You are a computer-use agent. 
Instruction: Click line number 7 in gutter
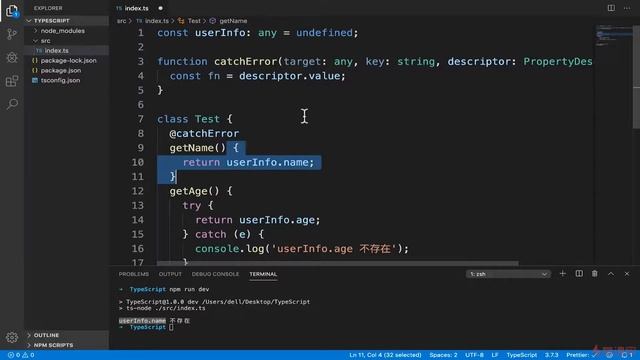[140, 119]
